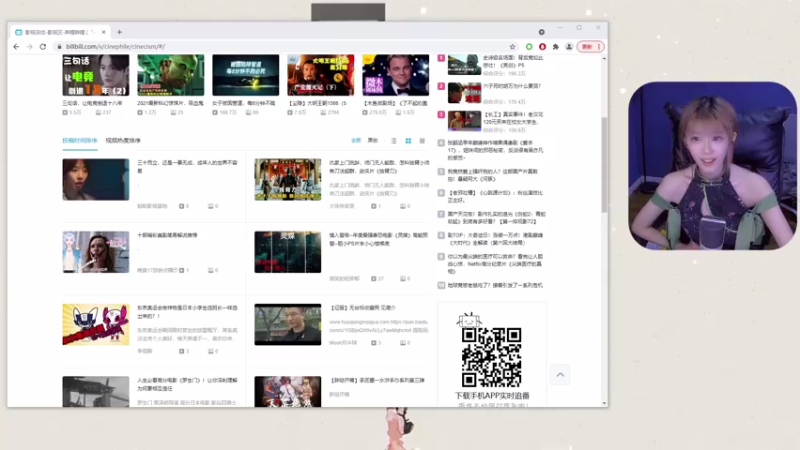Open the martial-arts poster thumbnail

click(288, 392)
